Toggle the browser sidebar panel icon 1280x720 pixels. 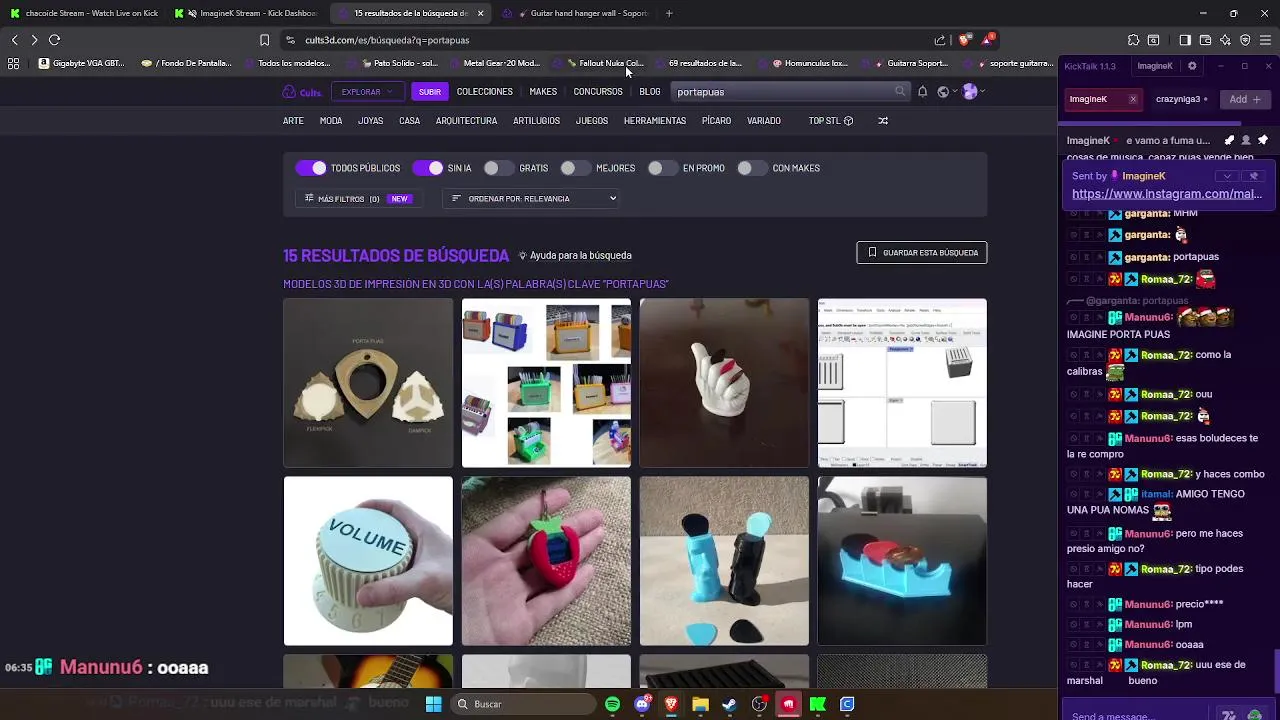coord(1184,40)
